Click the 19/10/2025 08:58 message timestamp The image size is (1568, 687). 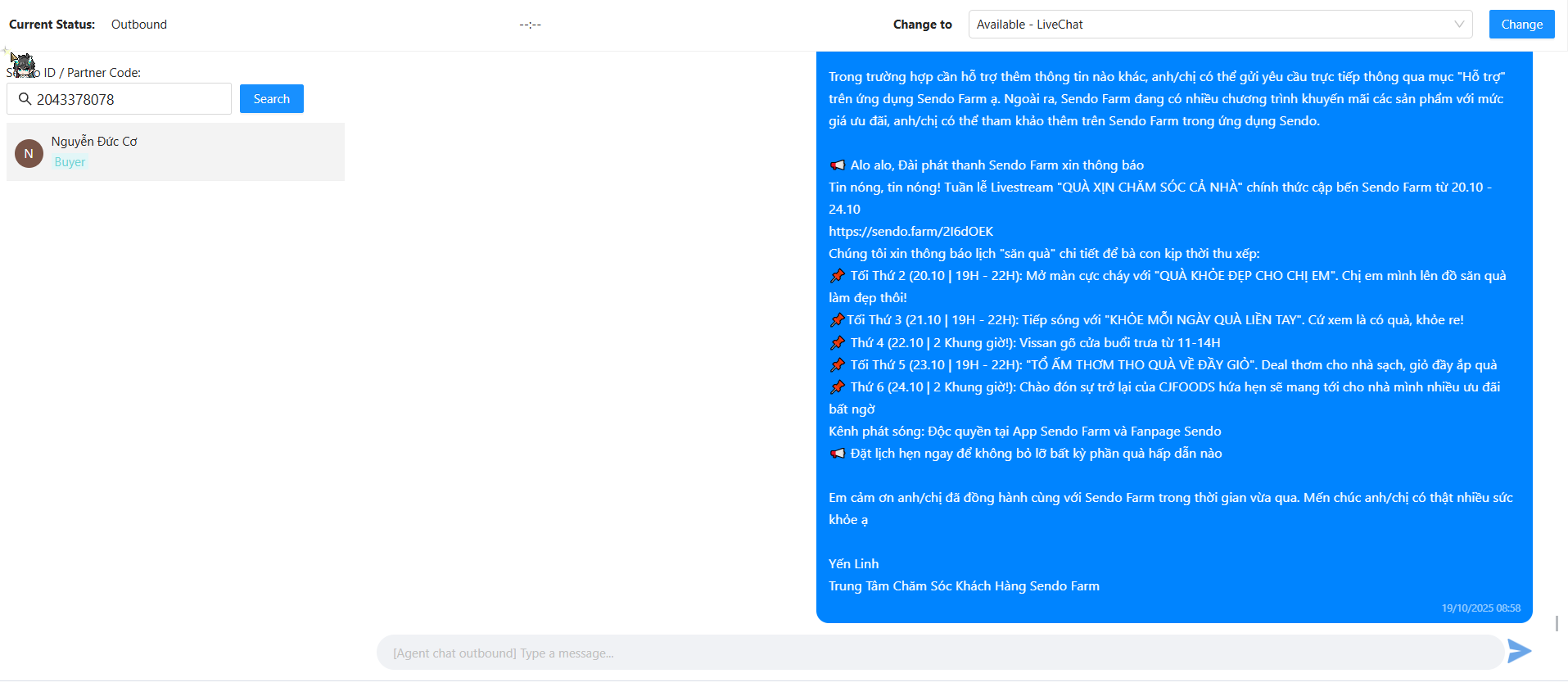point(1480,608)
